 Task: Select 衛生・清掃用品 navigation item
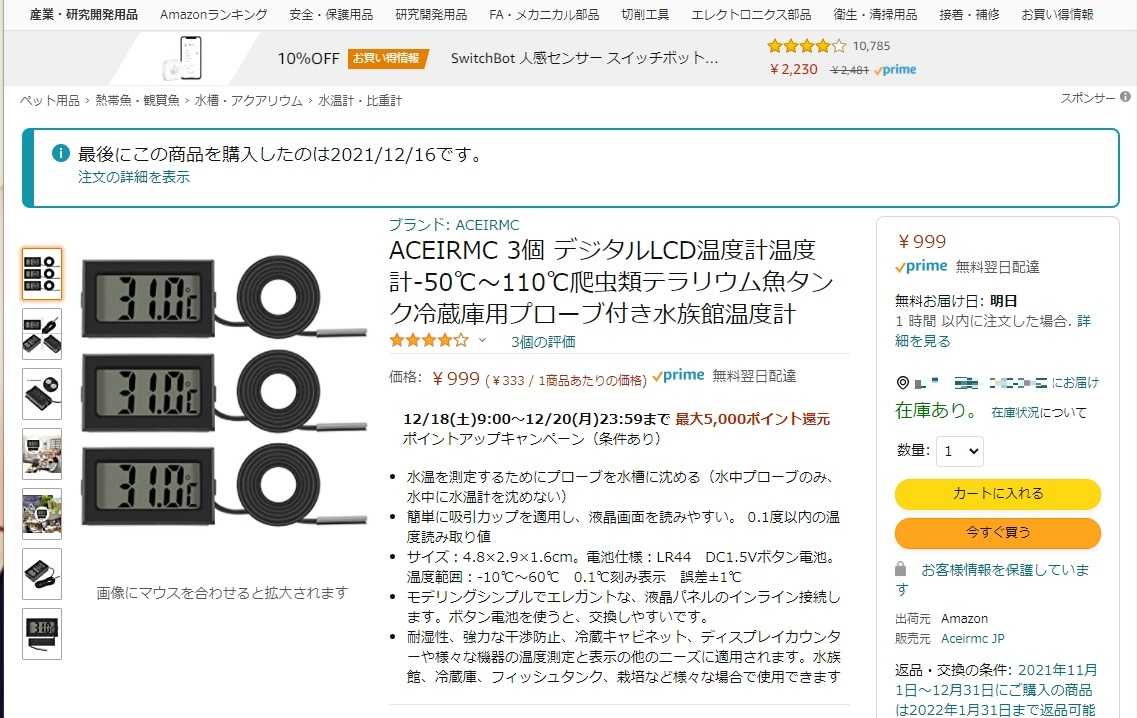coord(875,15)
